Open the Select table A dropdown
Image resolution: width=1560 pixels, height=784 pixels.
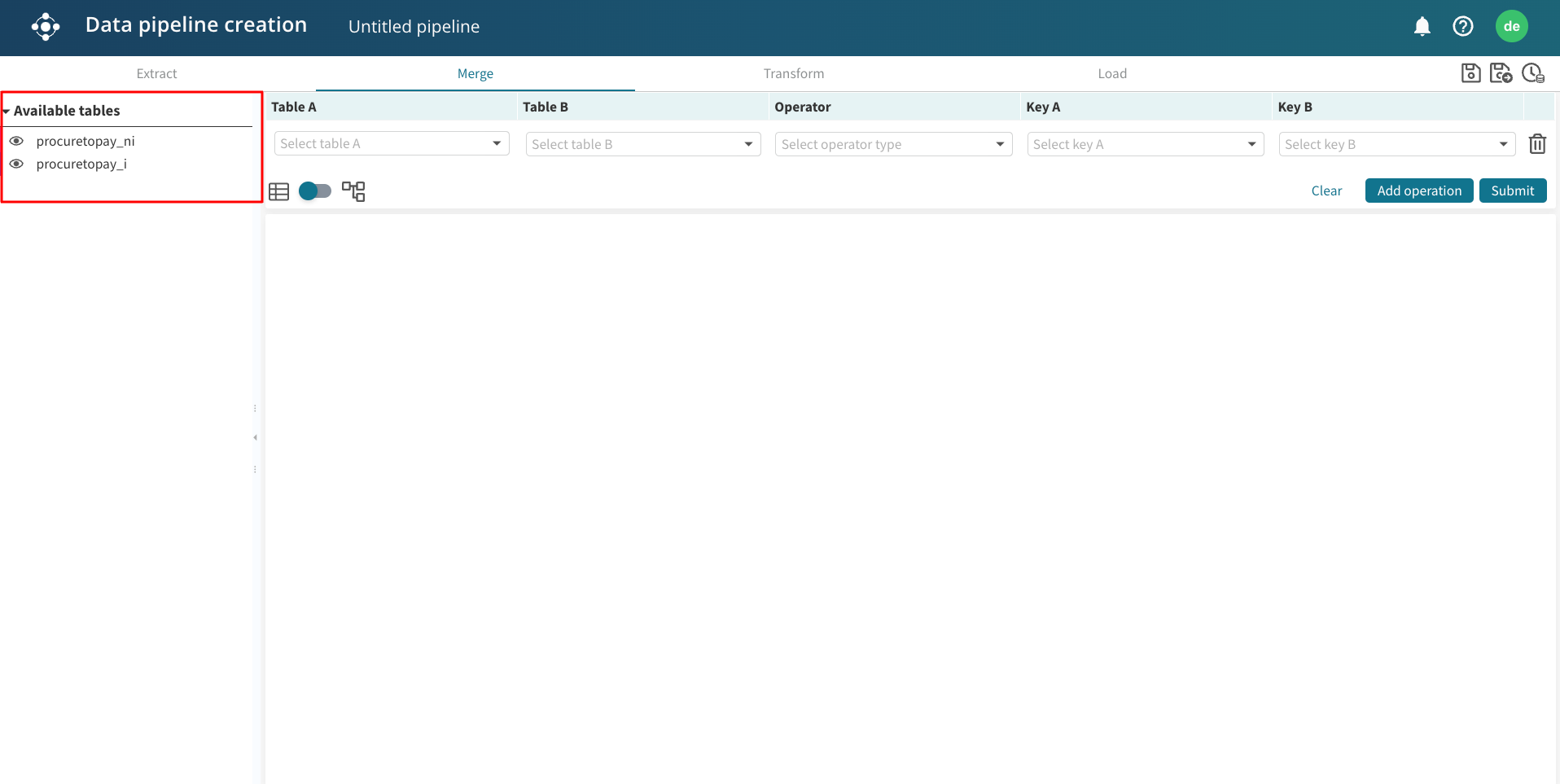pos(392,144)
